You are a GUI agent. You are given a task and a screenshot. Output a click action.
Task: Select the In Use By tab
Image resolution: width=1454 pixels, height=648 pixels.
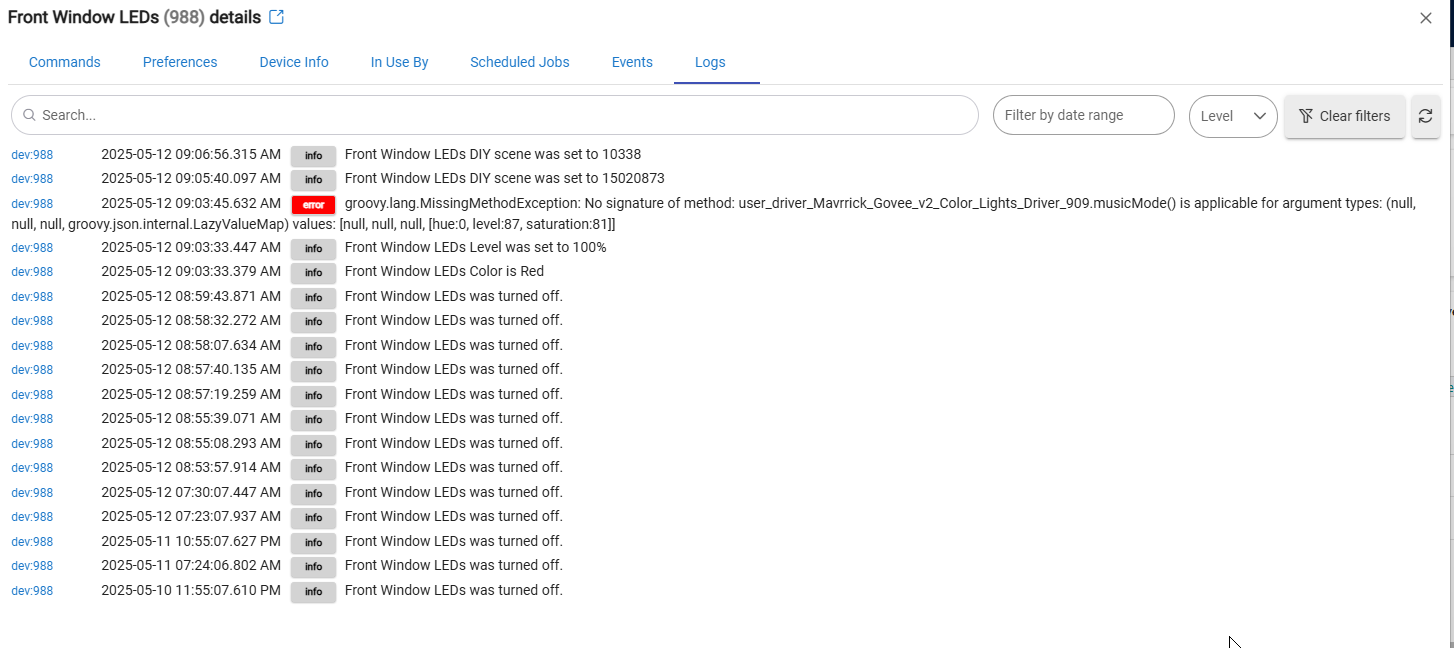(x=399, y=62)
